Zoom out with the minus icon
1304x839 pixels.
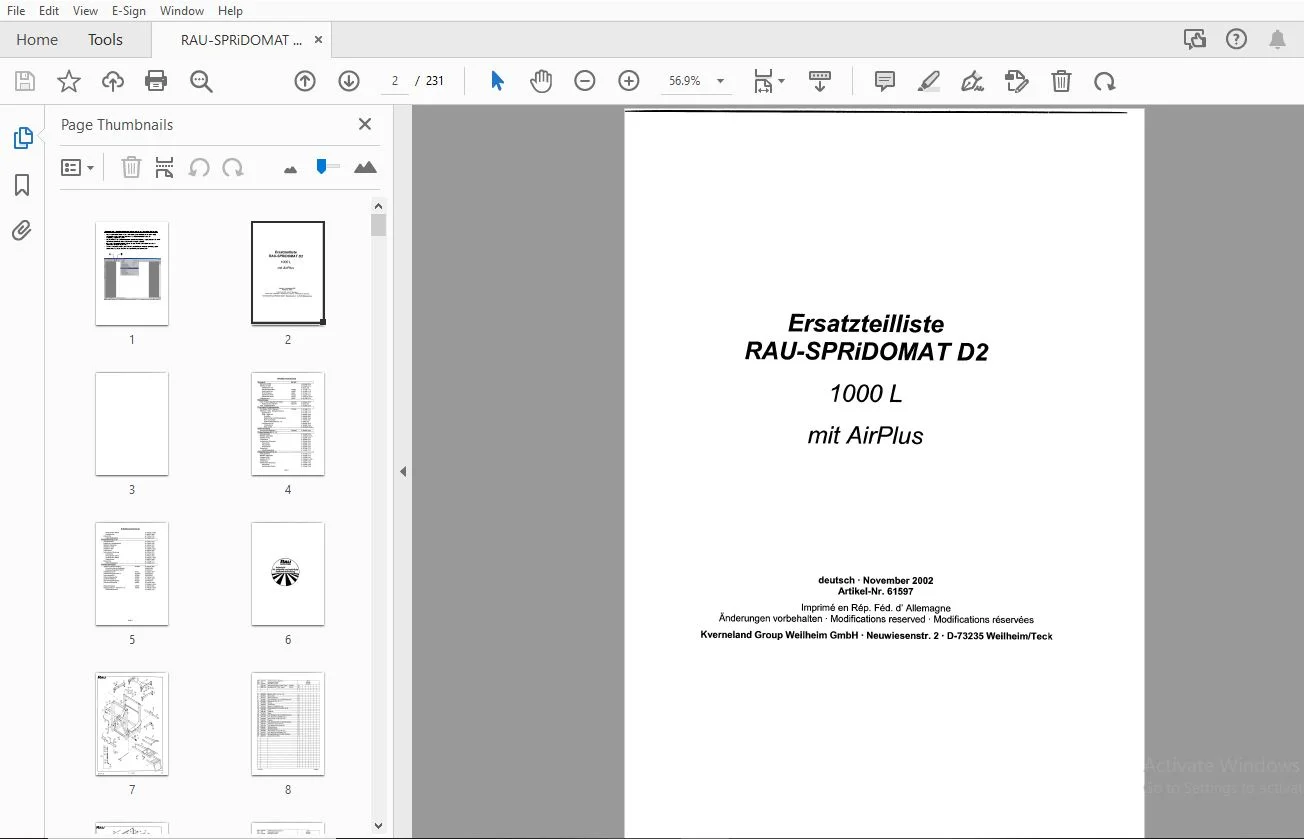(x=585, y=81)
